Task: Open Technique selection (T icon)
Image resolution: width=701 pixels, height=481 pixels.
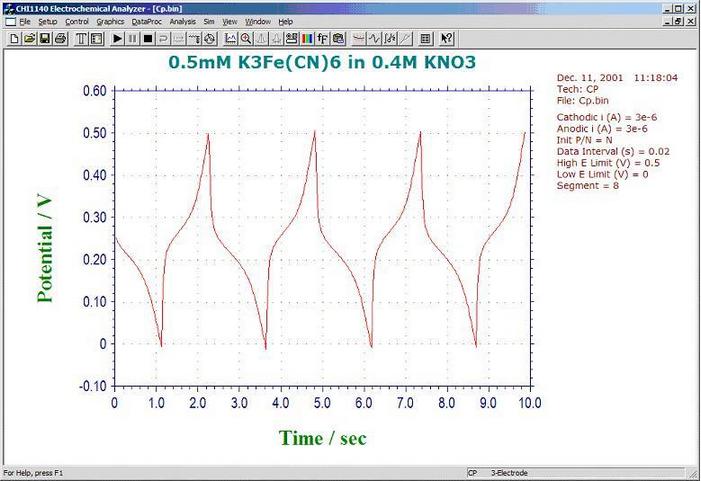Action: pyautogui.click(x=81, y=39)
